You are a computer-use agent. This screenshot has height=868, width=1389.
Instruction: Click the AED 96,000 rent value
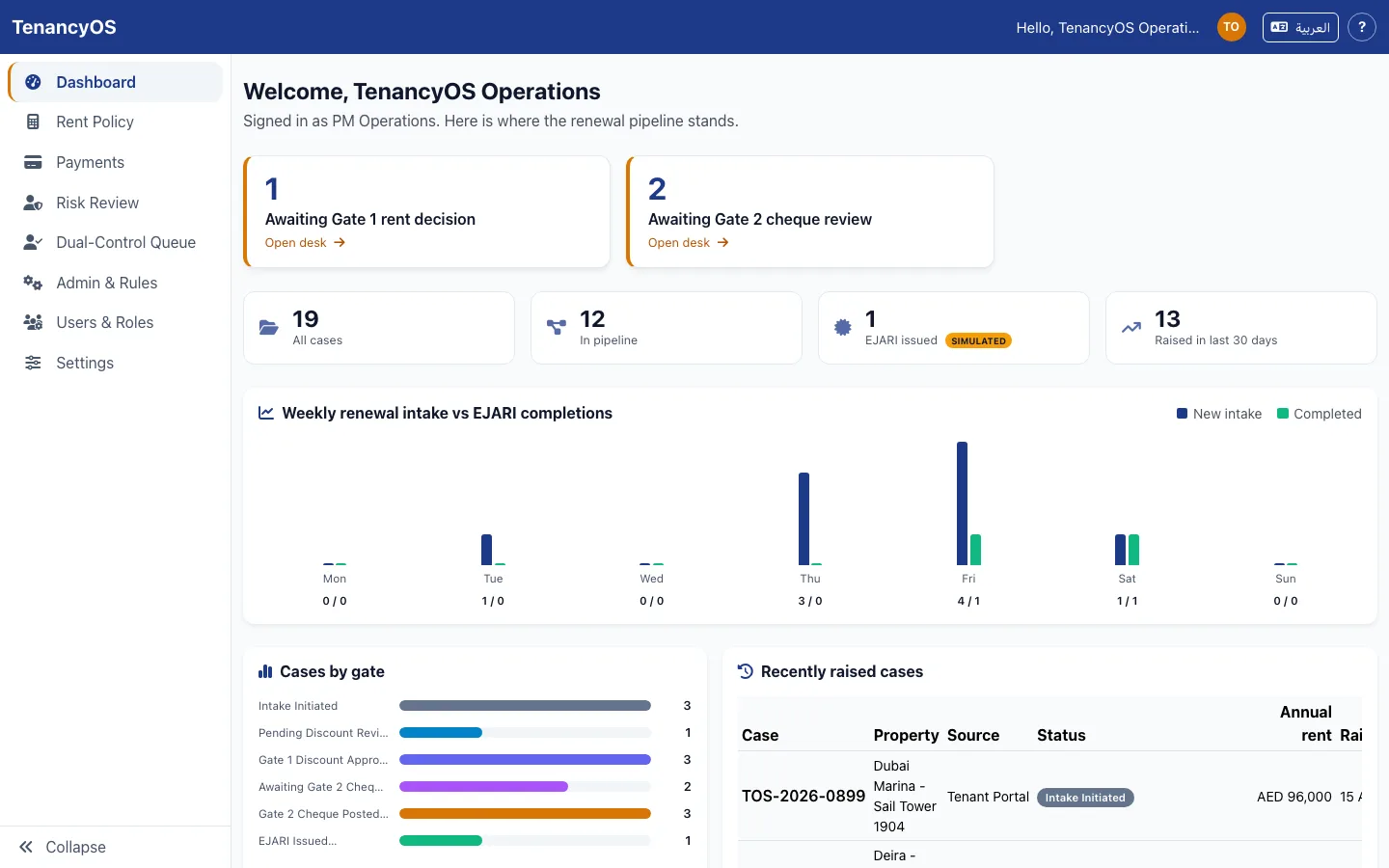1294,797
